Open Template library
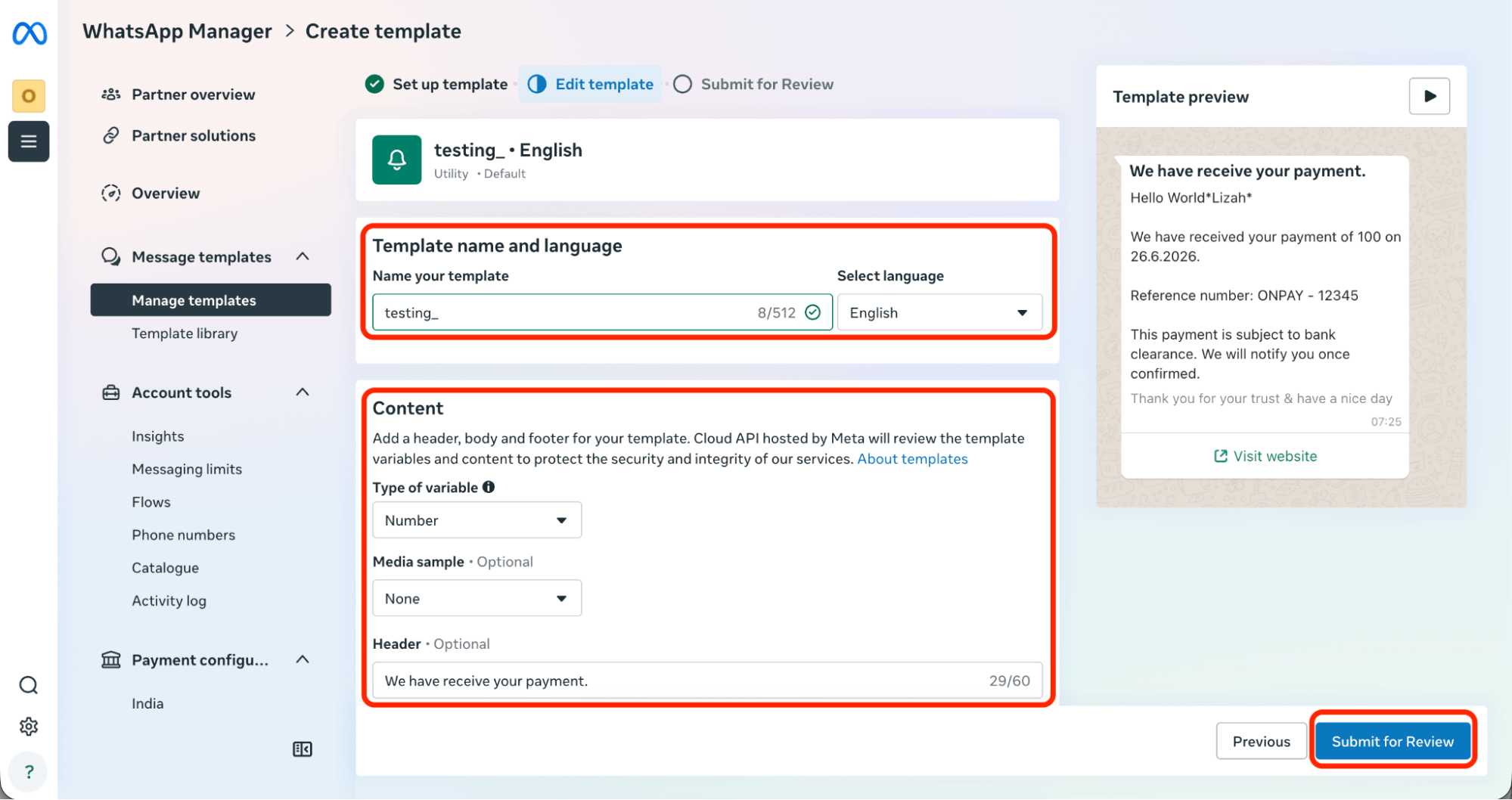Image resolution: width=1512 pixels, height=800 pixels. click(x=185, y=333)
